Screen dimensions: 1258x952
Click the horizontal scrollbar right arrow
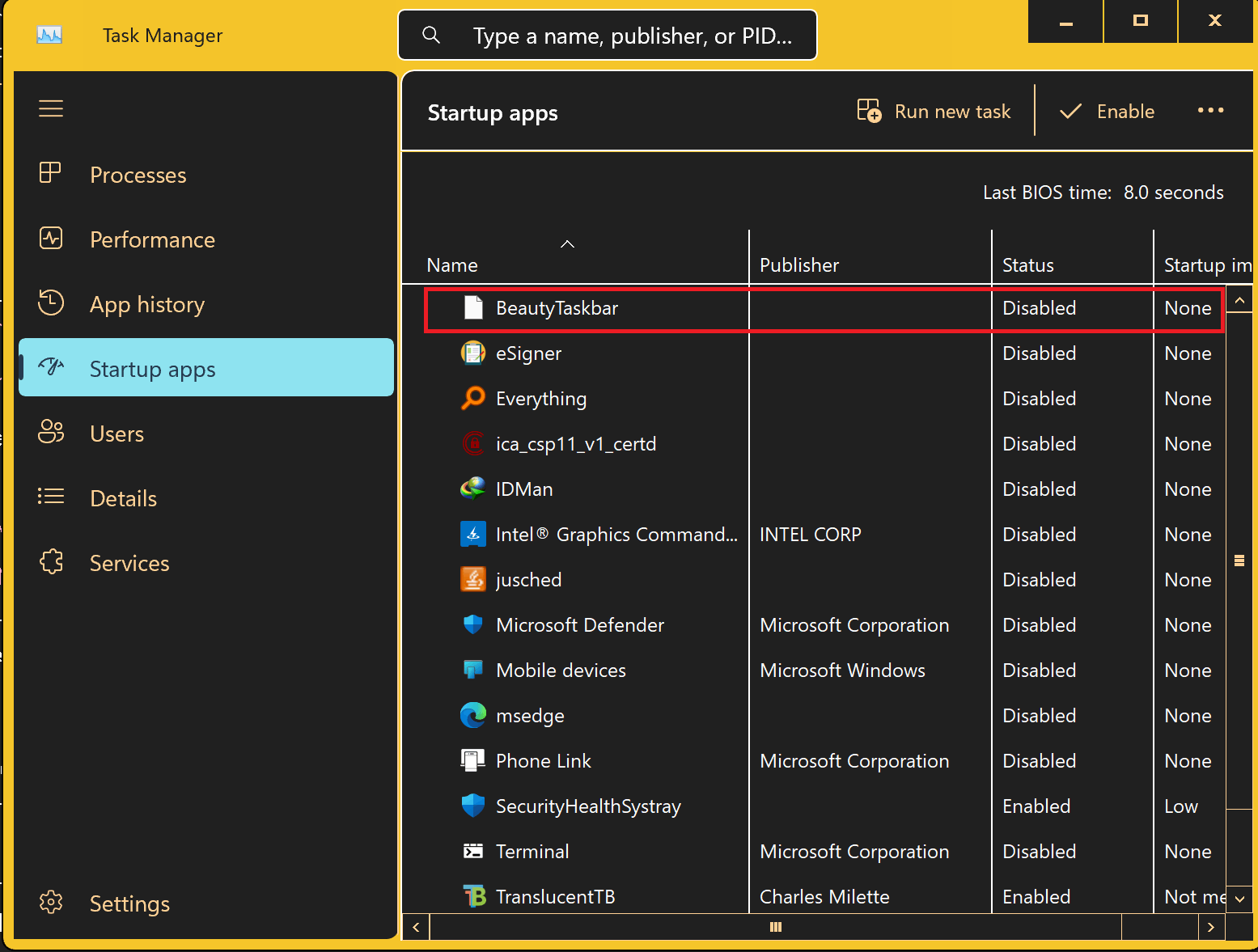(1211, 927)
